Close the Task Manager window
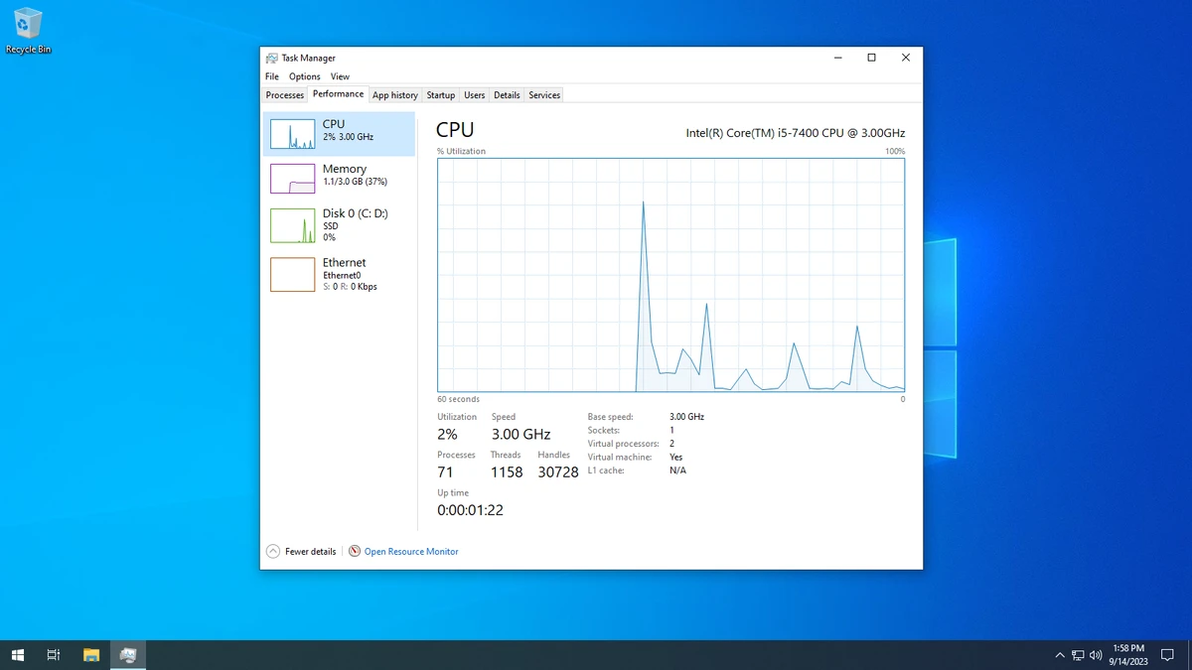1192x670 pixels. [x=905, y=58]
